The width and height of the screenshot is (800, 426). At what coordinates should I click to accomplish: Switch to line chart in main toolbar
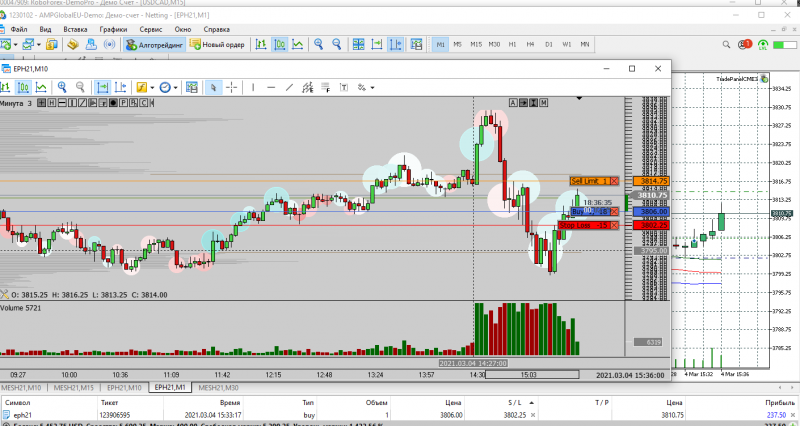(x=297, y=44)
